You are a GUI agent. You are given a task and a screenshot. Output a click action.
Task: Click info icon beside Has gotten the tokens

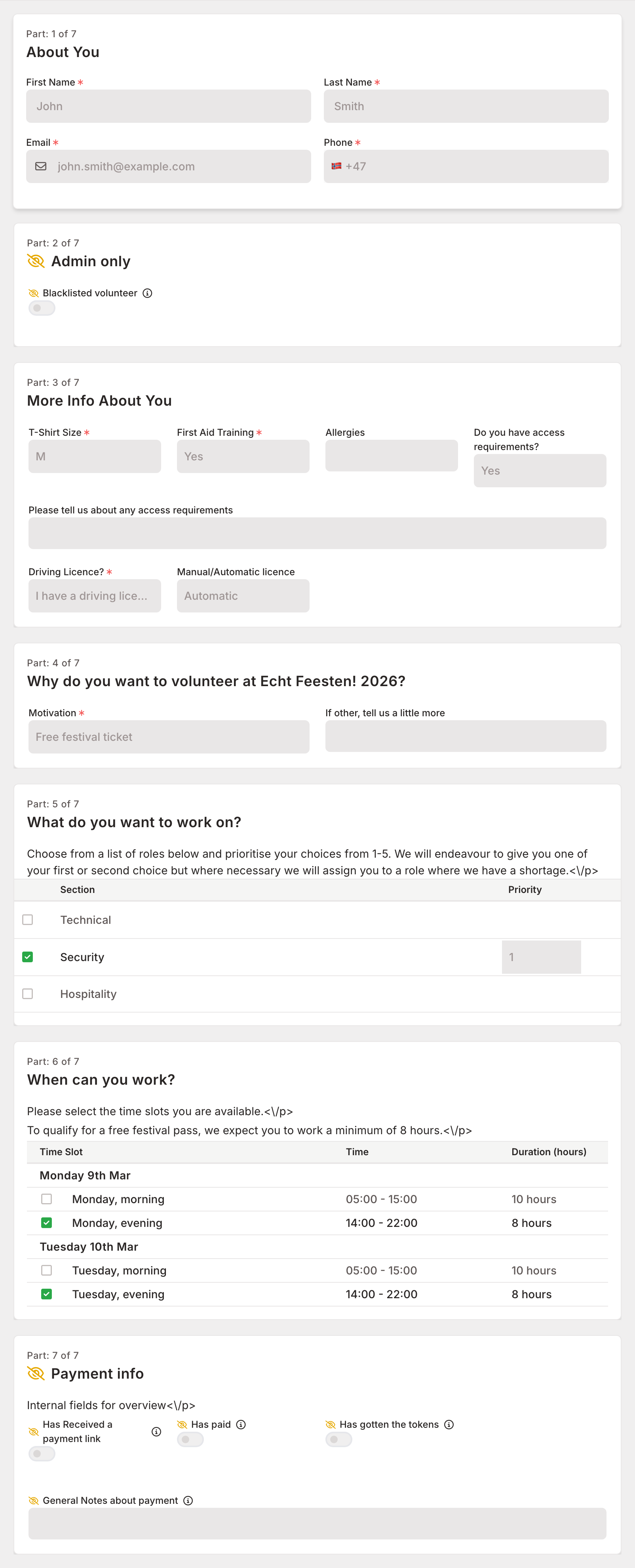(x=449, y=1424)
